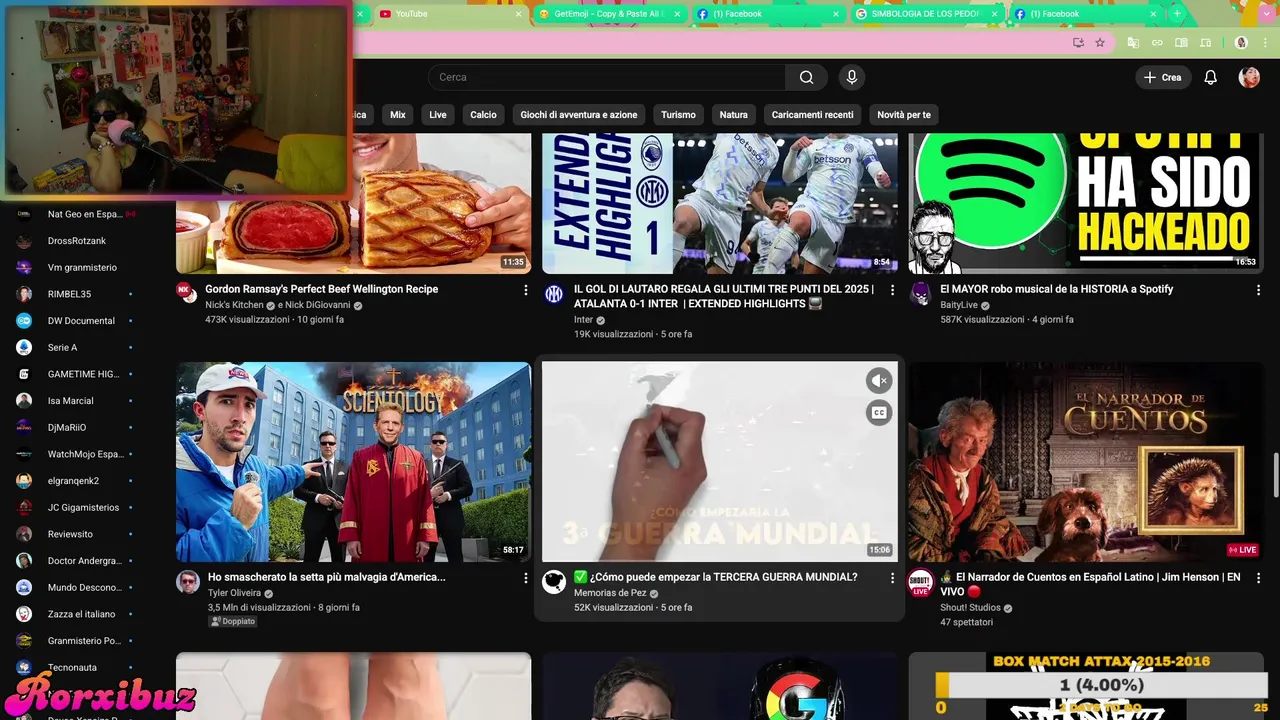Click the Crea button

(1163, 77)
